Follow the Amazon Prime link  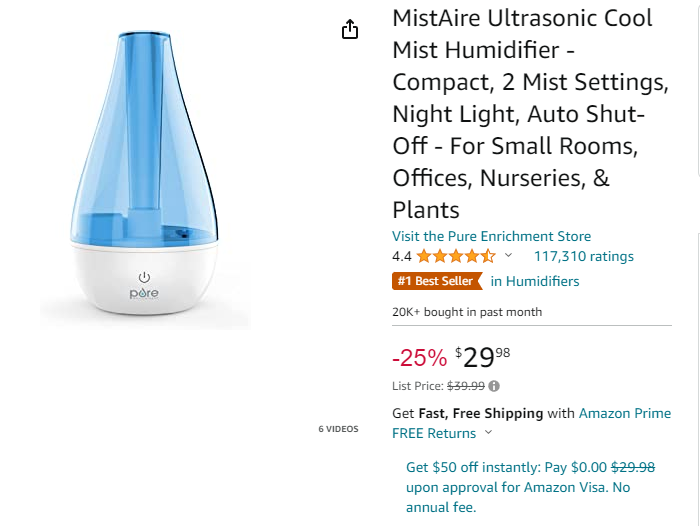click(625, 413)
